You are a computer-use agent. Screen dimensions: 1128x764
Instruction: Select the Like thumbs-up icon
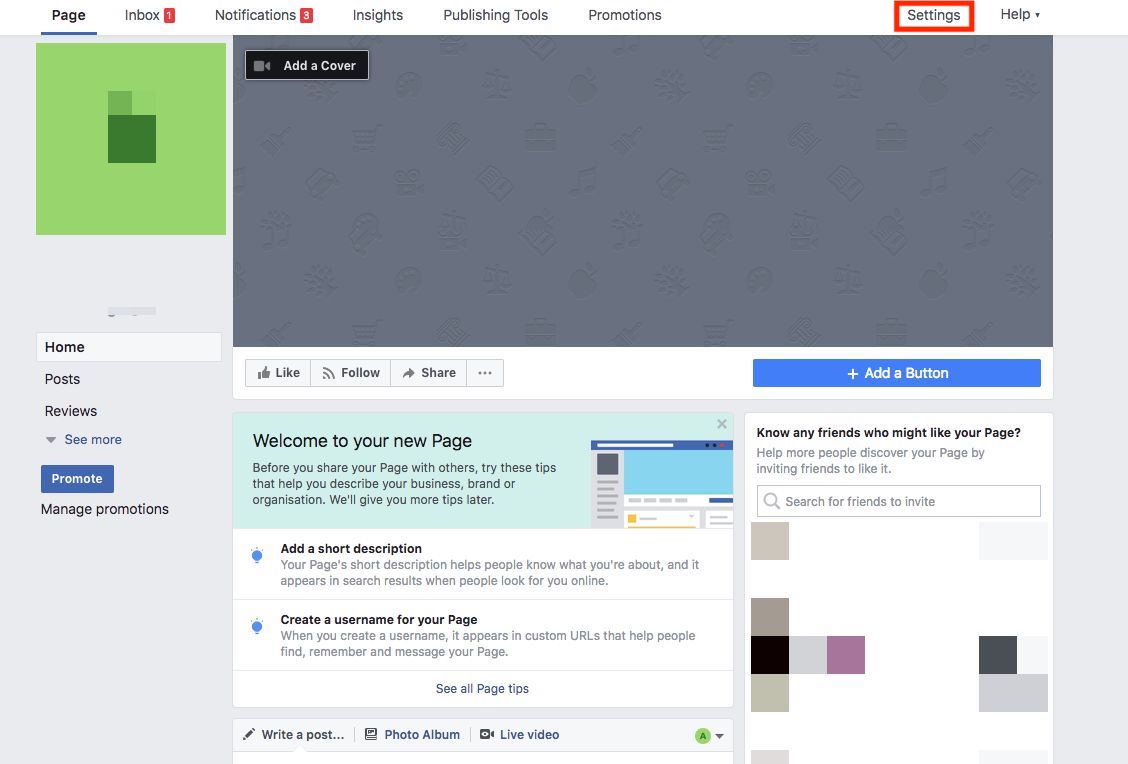pos(266,372)
